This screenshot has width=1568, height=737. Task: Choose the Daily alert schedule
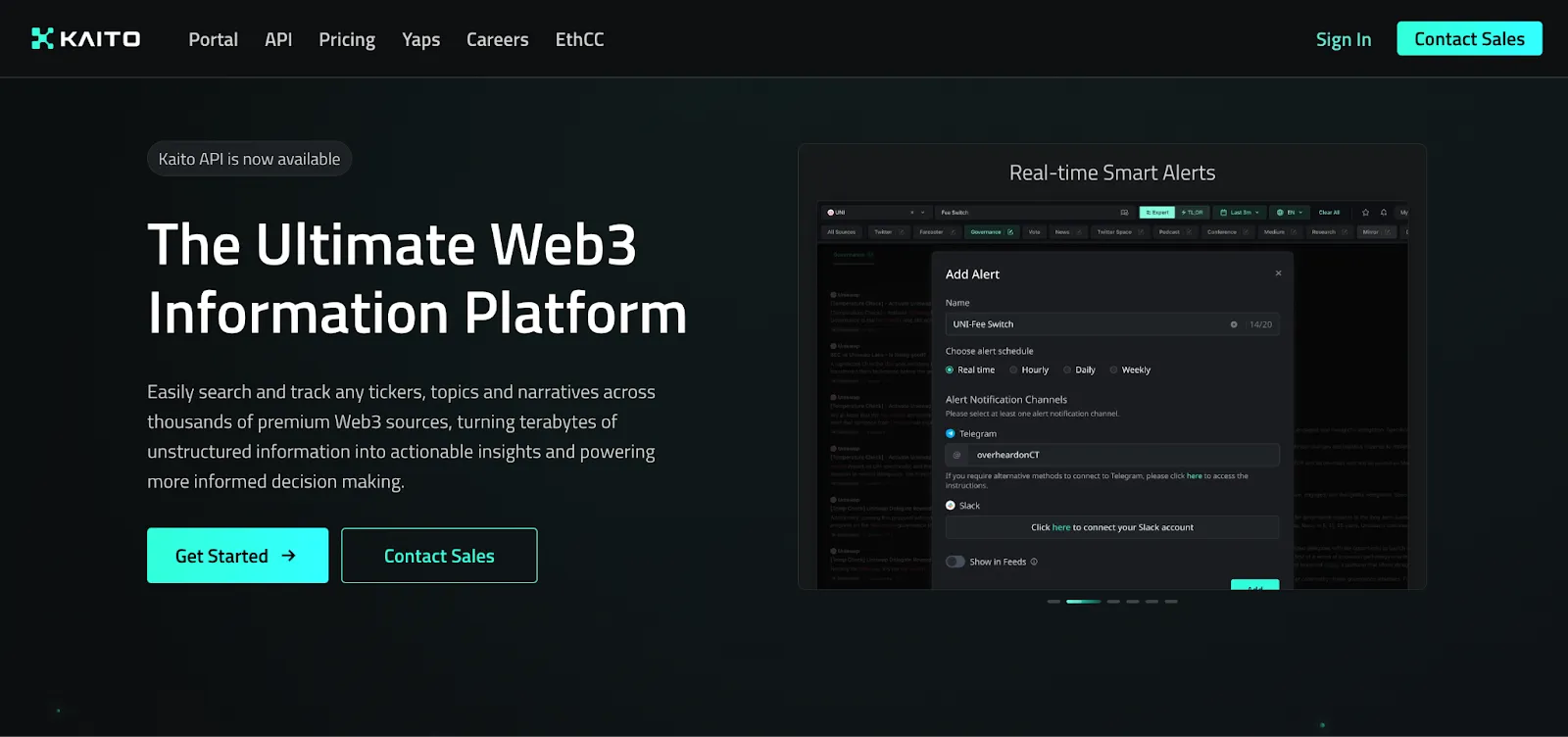[x=1079, y=370]
